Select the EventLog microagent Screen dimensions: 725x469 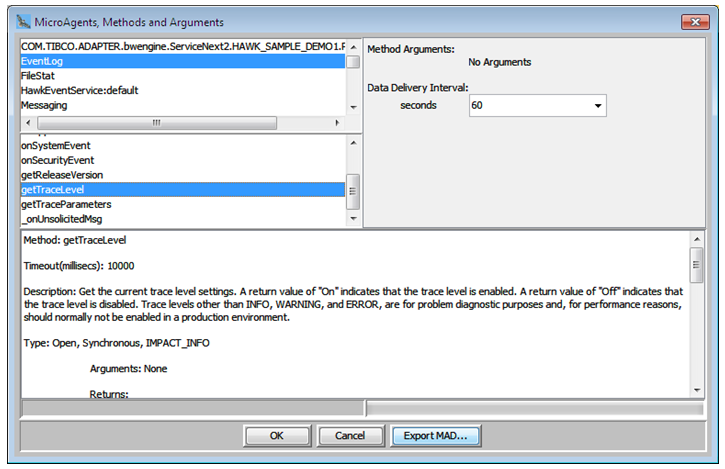tap(183, 61)
